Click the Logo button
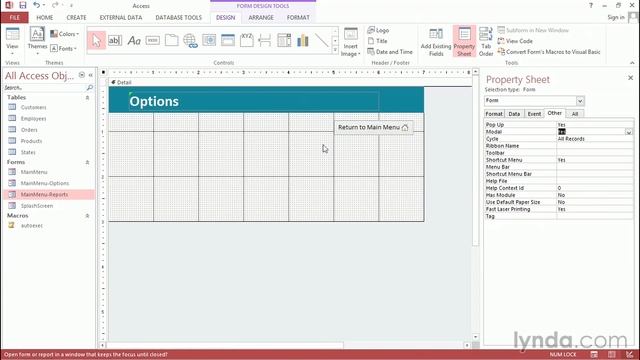The height and width of the screenshot is (360, 640). pyautogui.click(x=378, y=30)
